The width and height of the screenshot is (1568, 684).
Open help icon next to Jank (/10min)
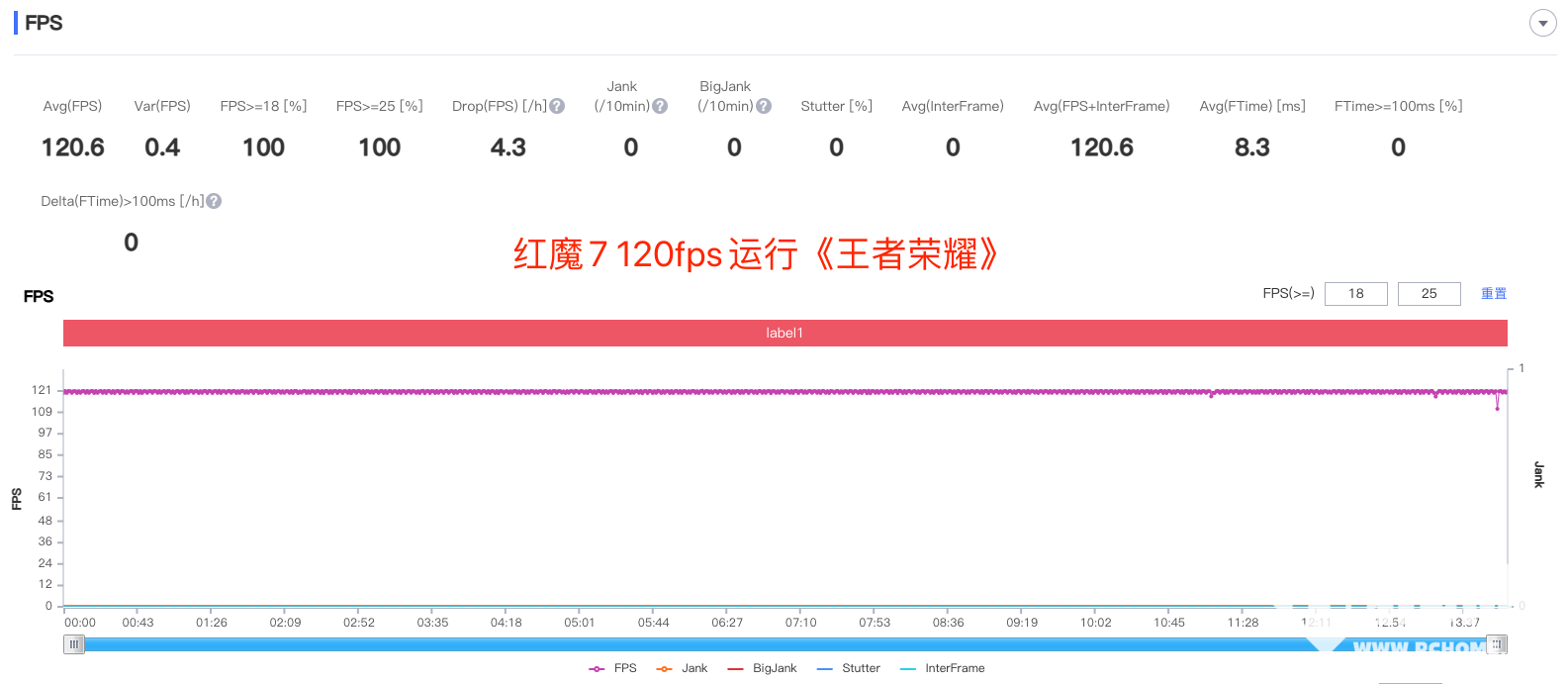click(x=660, y=106)
